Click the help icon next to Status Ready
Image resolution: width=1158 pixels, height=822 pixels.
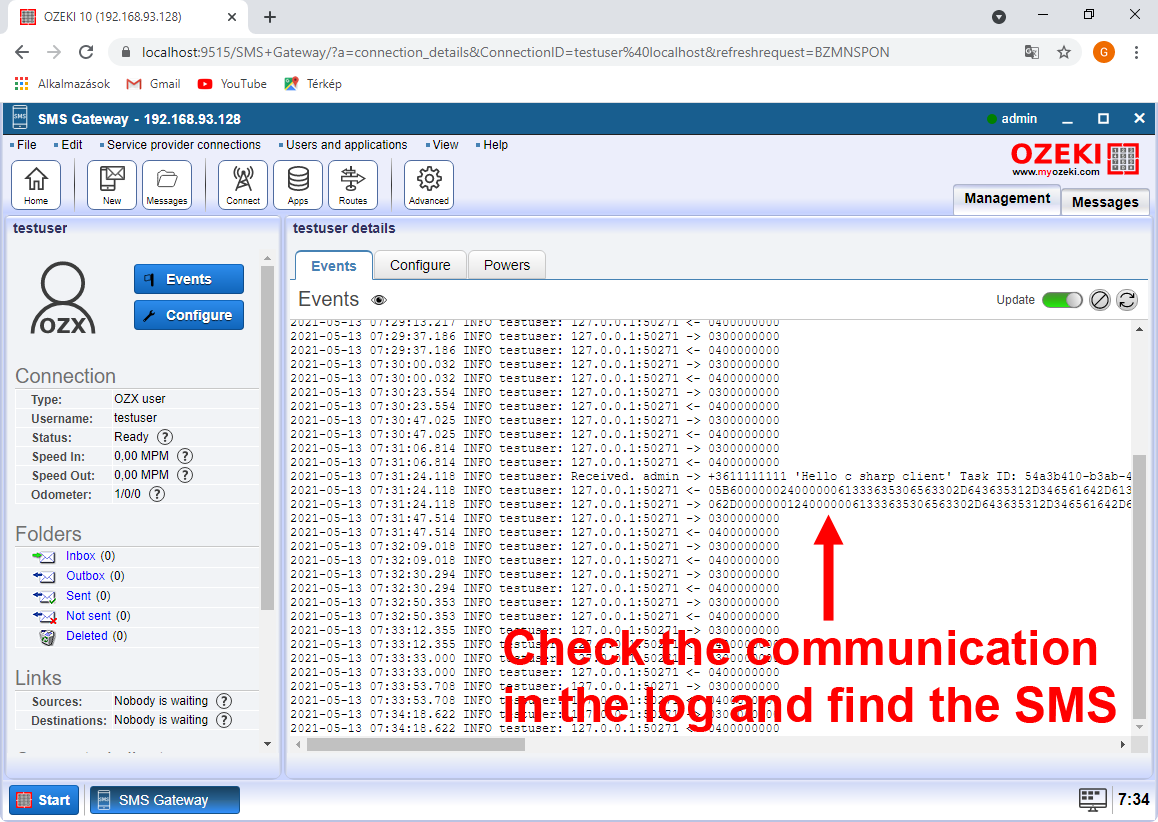[x=165, y=437]
